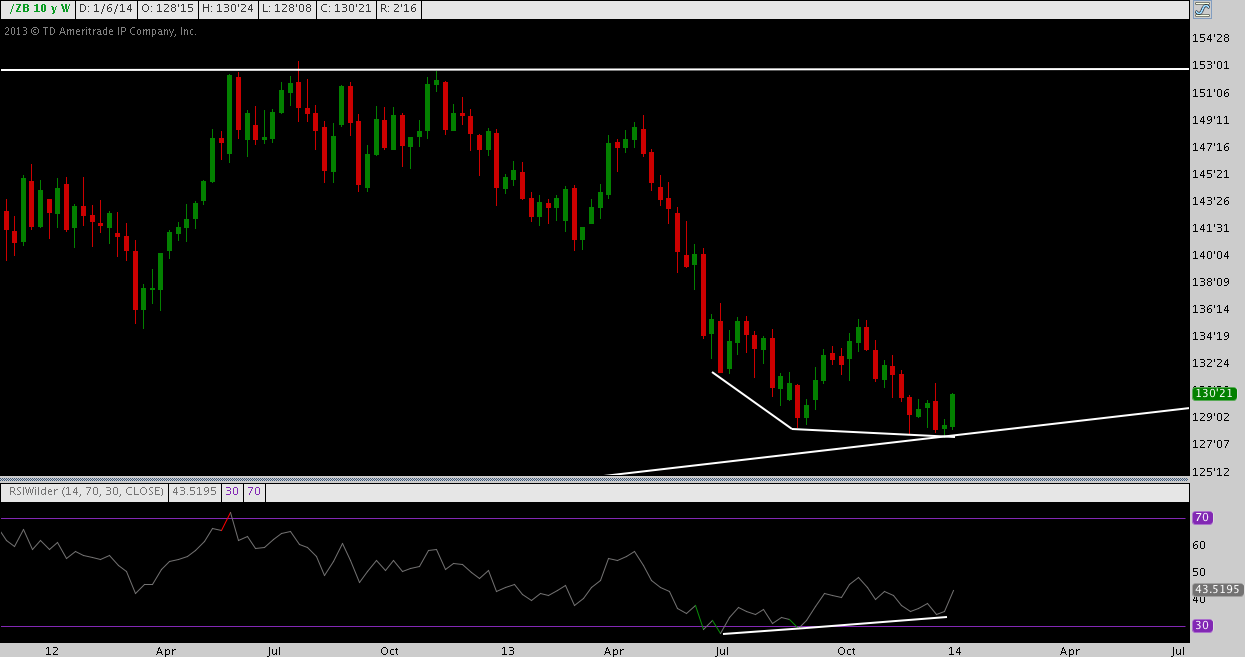Select the D: 1/6/14 date field
The width and height of the screenshot is (1245, 657).
[x=105, y=9]
